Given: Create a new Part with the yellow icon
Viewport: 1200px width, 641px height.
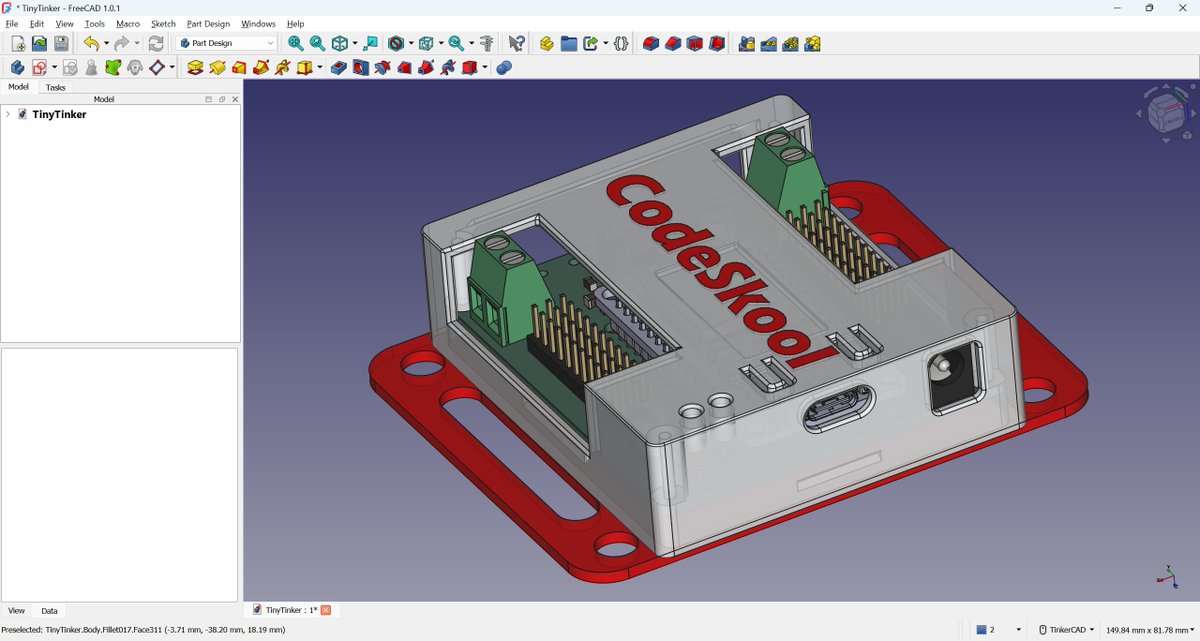Looking at the screenshot, I should tap(546, 43).
